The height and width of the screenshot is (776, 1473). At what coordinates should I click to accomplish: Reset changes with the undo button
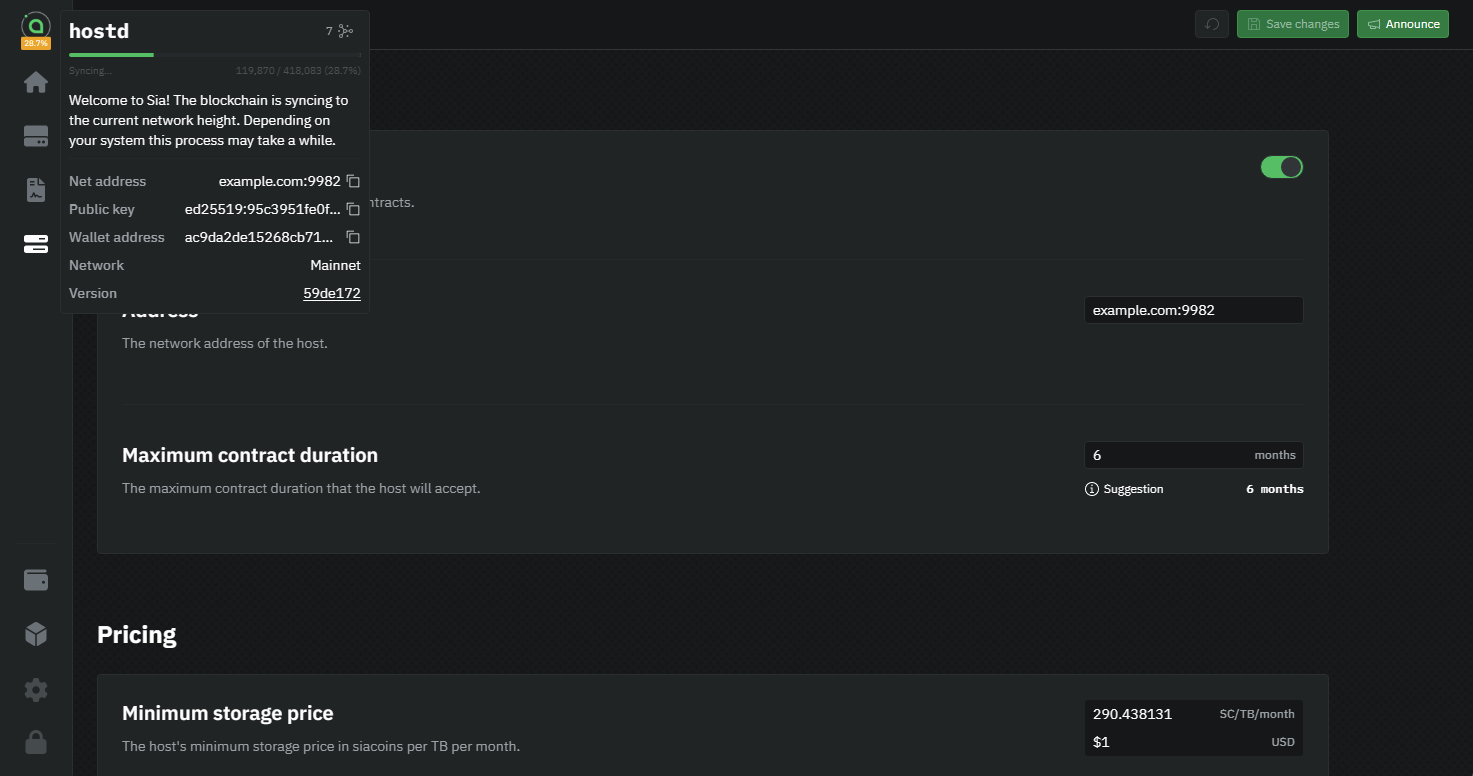pos(1212,24)
